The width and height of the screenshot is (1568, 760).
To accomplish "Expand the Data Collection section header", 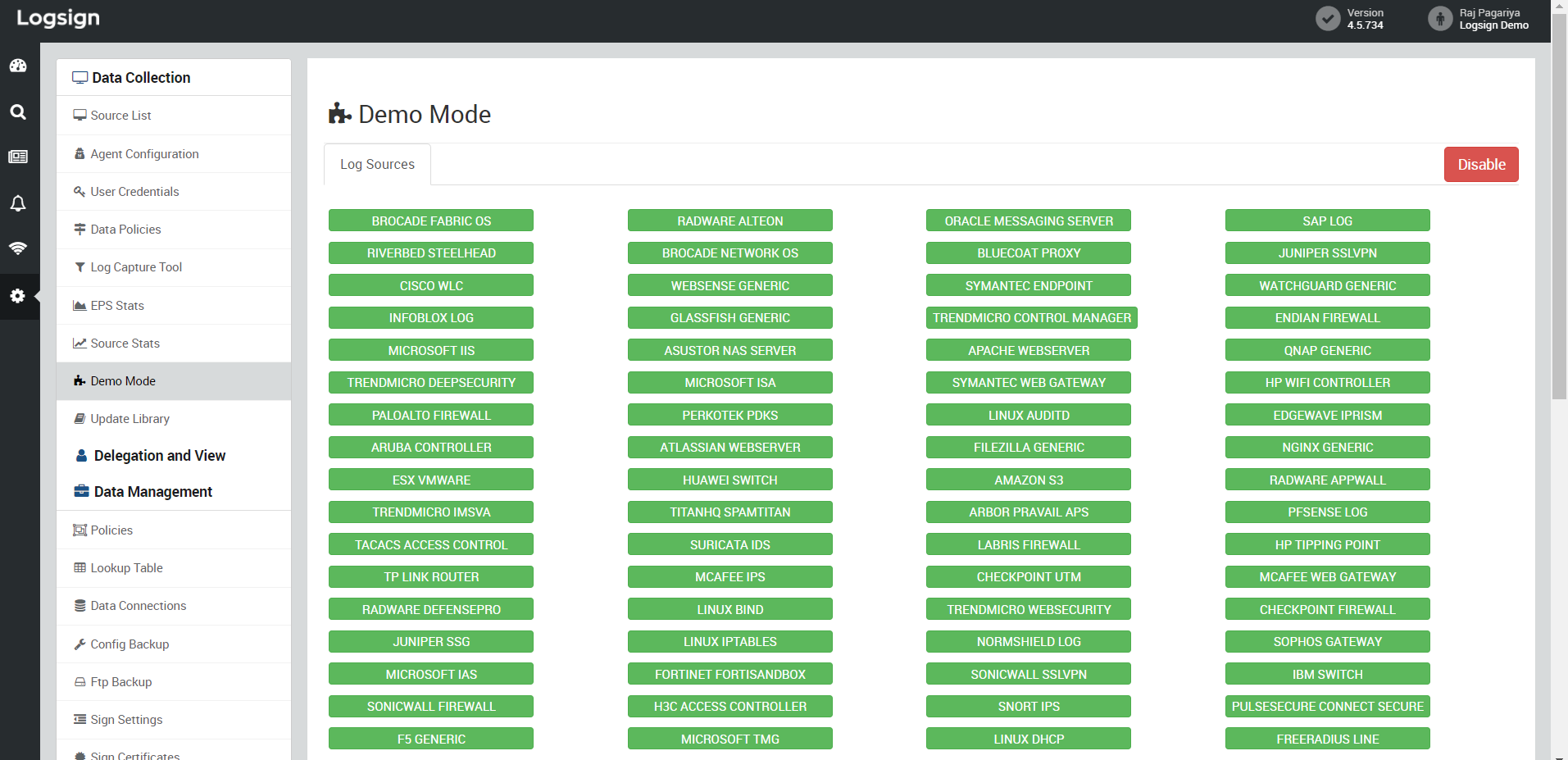I will [174, 78].
